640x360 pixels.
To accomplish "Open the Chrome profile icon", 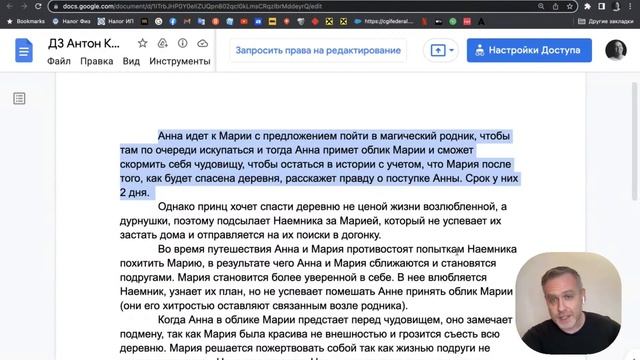I will point(616,6).
